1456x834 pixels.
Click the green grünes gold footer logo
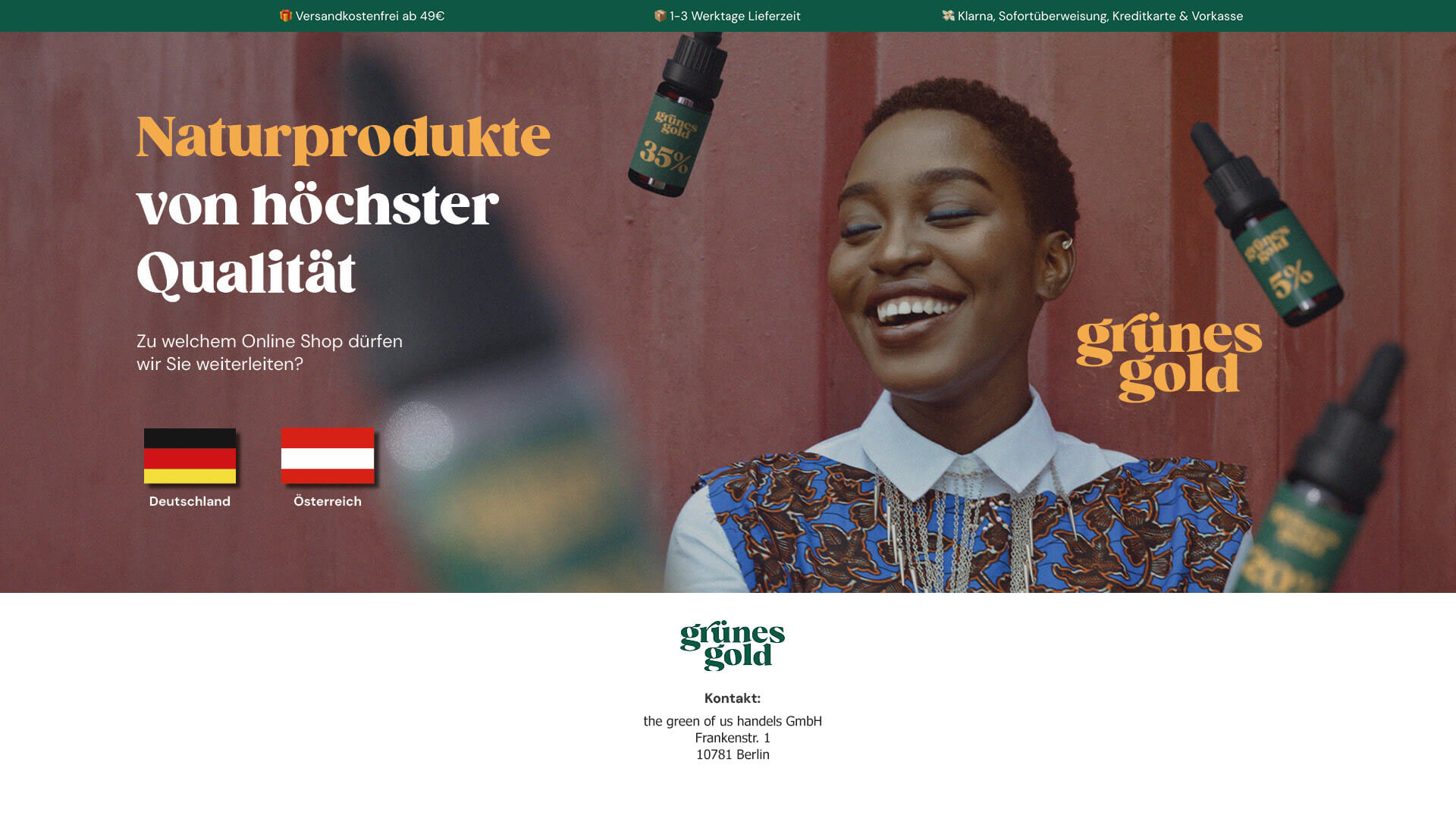click(733, 646)
